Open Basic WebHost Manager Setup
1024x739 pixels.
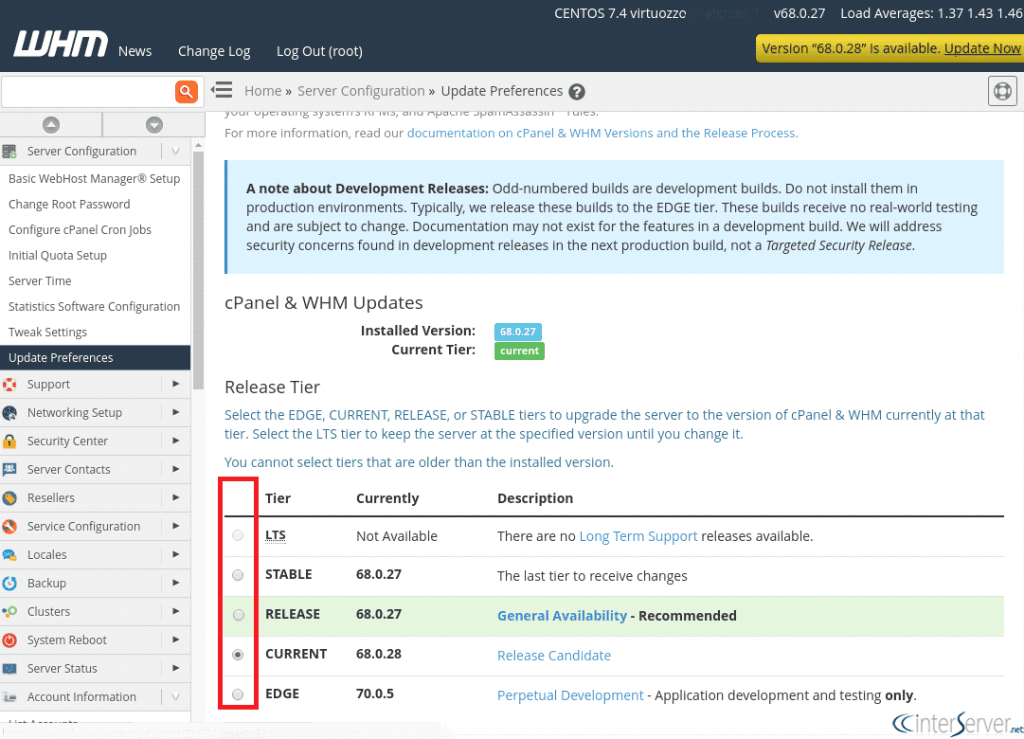94,179
